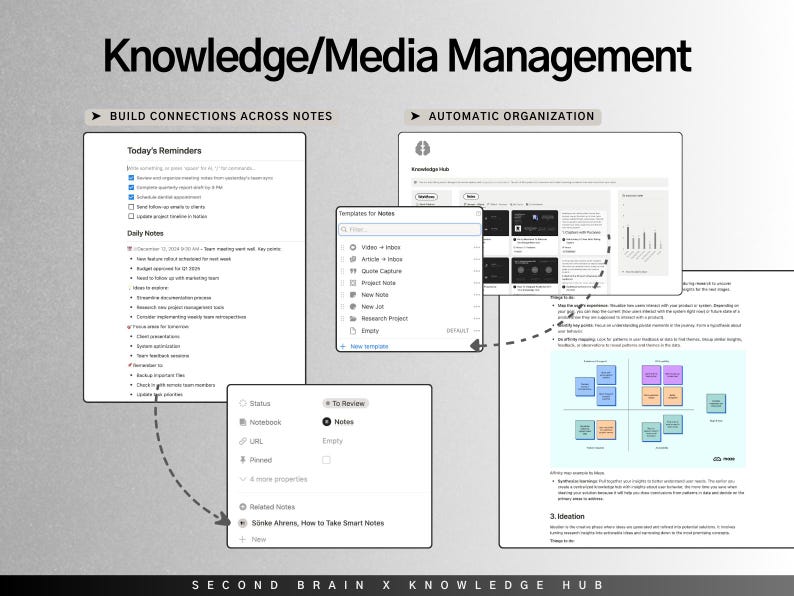The image size is (794, 596).
Task: Click the round black Notes notebook icon
Action: 327,422
